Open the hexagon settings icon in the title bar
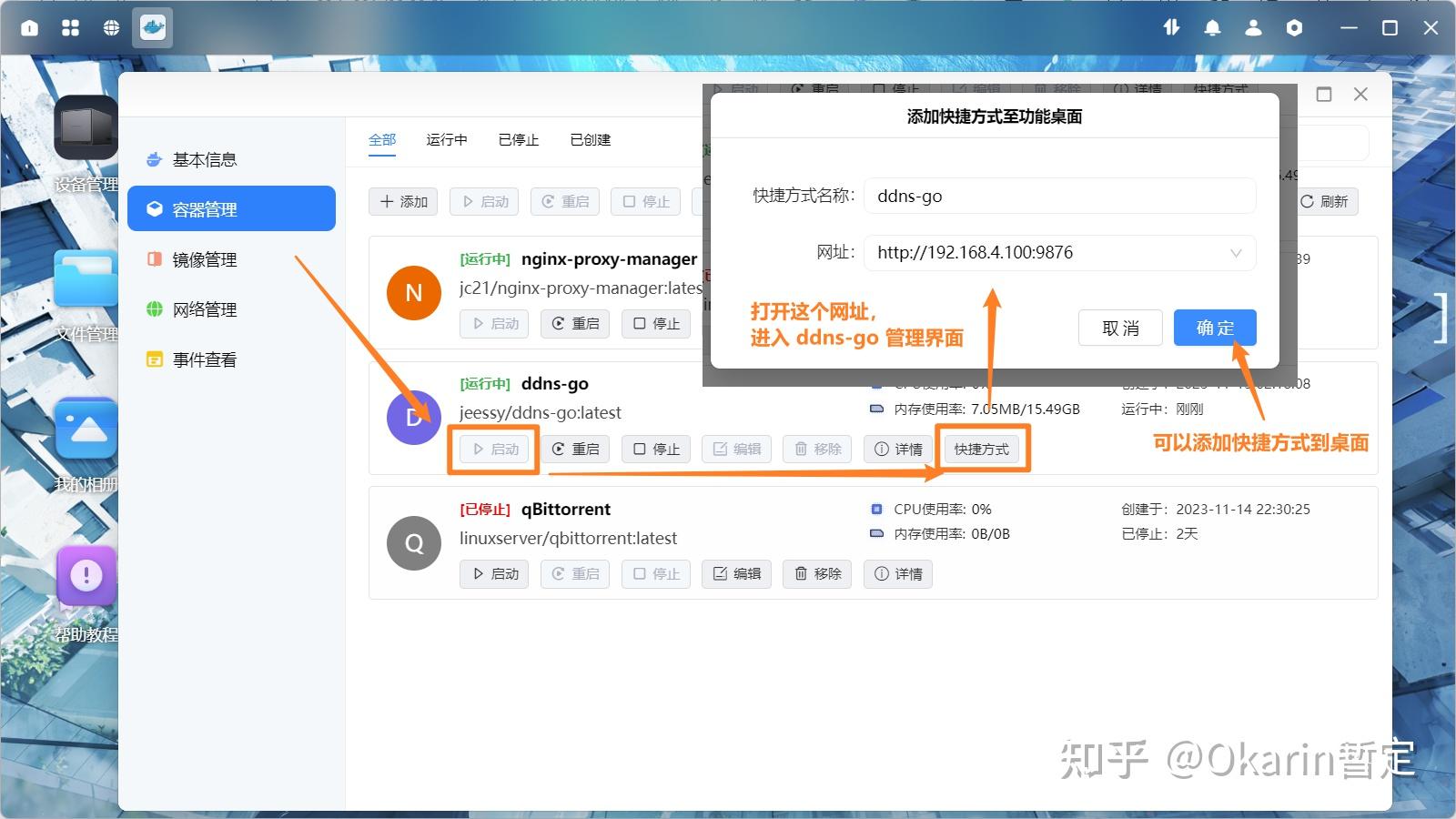 coord(1294,27)
